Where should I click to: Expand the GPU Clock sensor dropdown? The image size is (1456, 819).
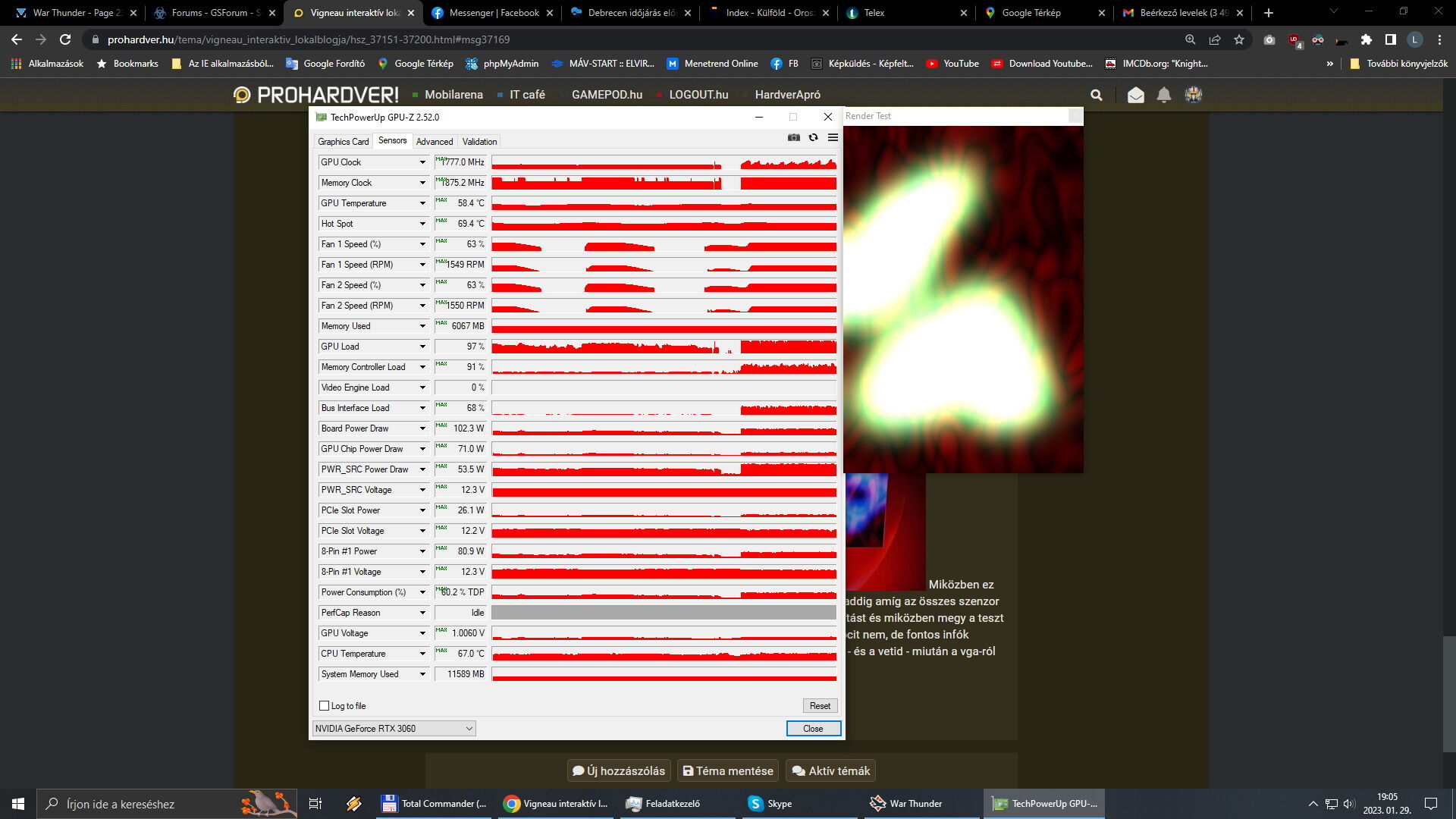click(422, 162)
